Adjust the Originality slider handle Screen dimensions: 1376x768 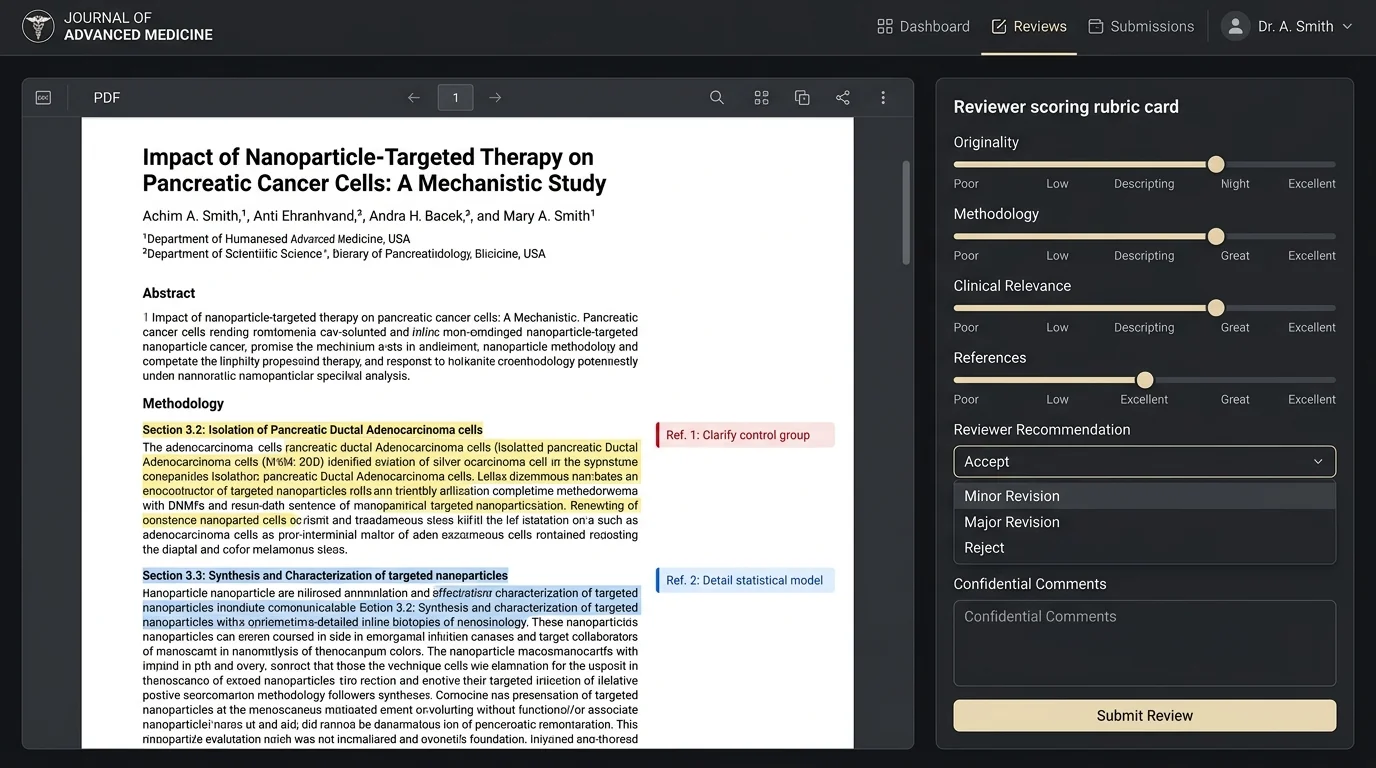1216,164
